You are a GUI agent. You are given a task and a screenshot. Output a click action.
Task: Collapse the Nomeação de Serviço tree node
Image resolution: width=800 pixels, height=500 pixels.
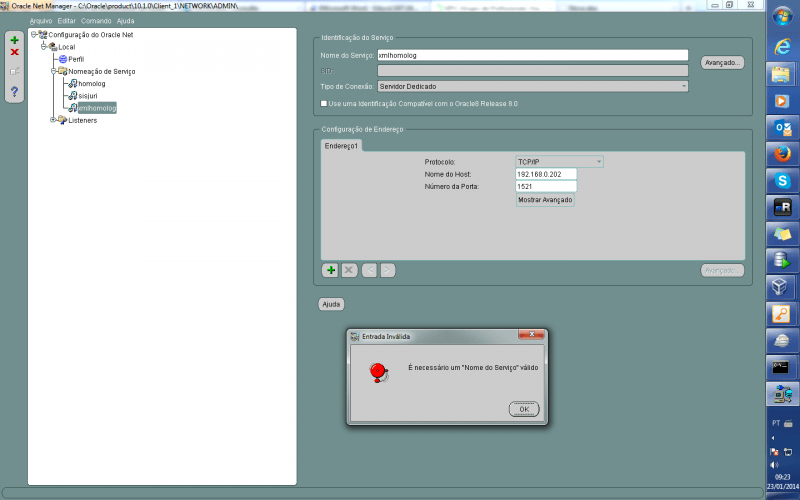(54, 72)
